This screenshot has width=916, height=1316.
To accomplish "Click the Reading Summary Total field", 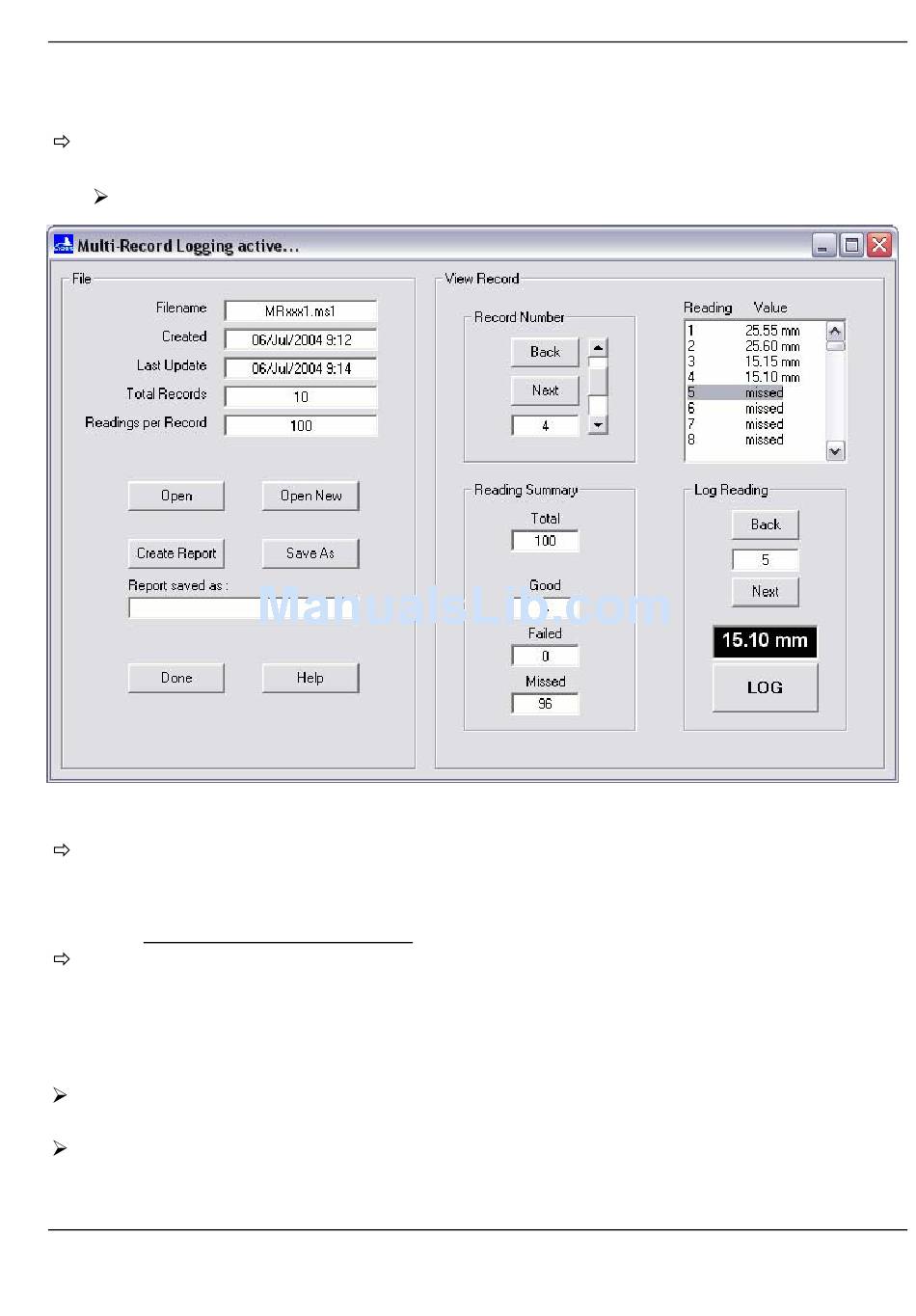I will coord(545,541).
